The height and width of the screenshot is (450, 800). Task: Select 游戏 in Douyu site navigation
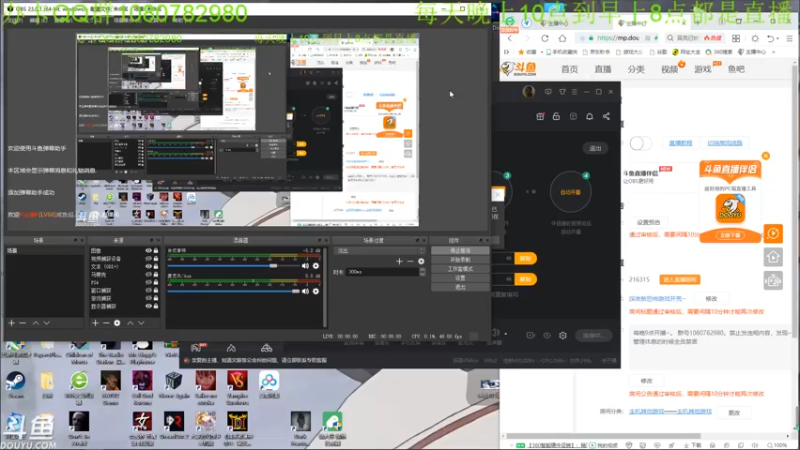click(x=703, y=69)
